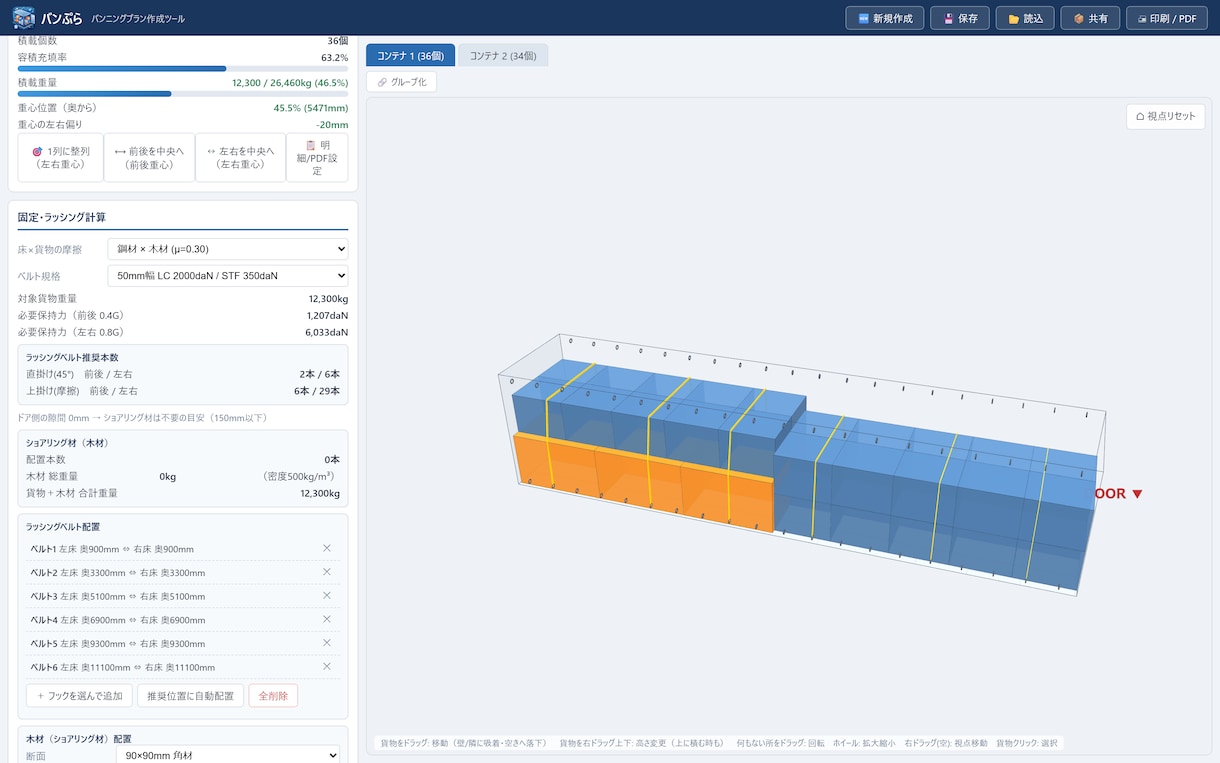Open the ベルト規格 belt spec dropdown

tap(228, 275)
